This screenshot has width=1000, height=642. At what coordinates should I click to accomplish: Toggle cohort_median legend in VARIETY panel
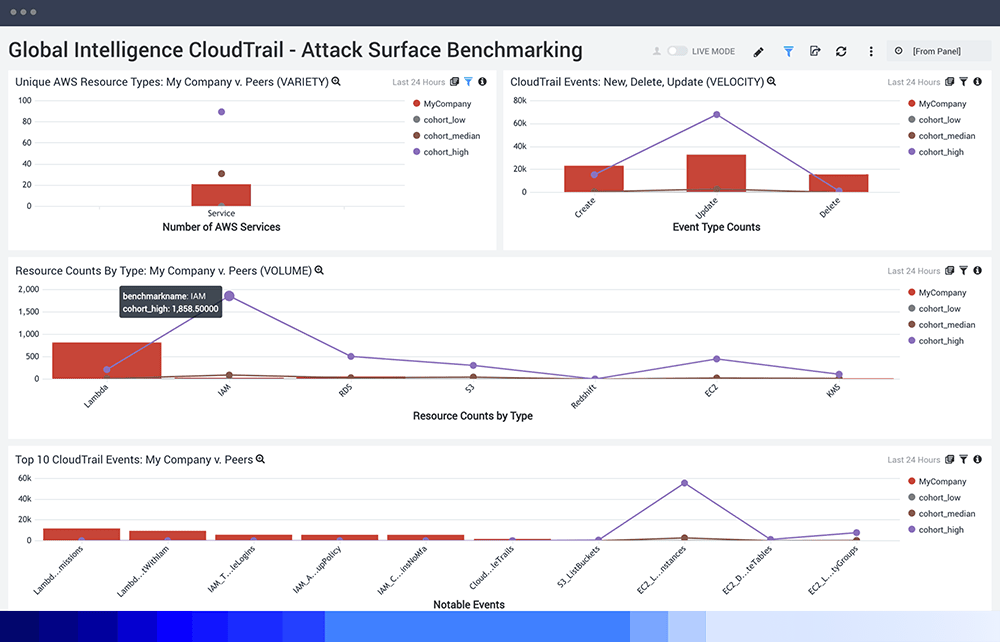coord(446,136)
